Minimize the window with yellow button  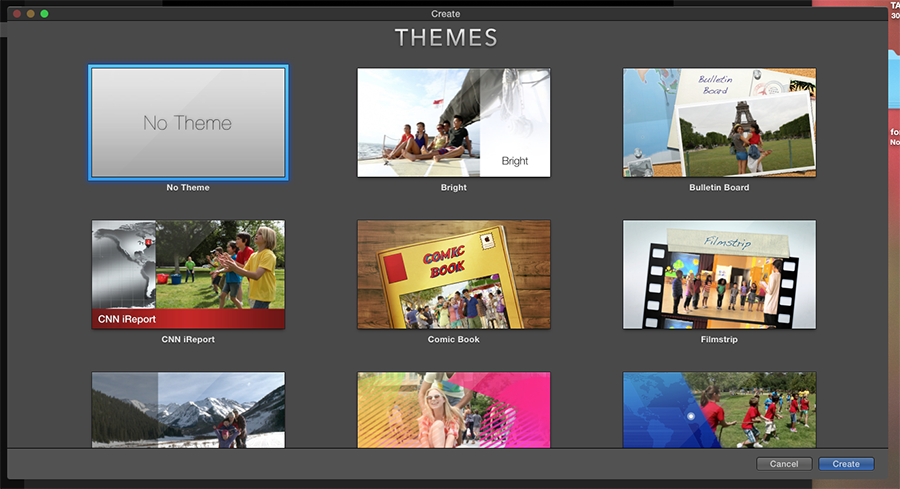[31, 13]
